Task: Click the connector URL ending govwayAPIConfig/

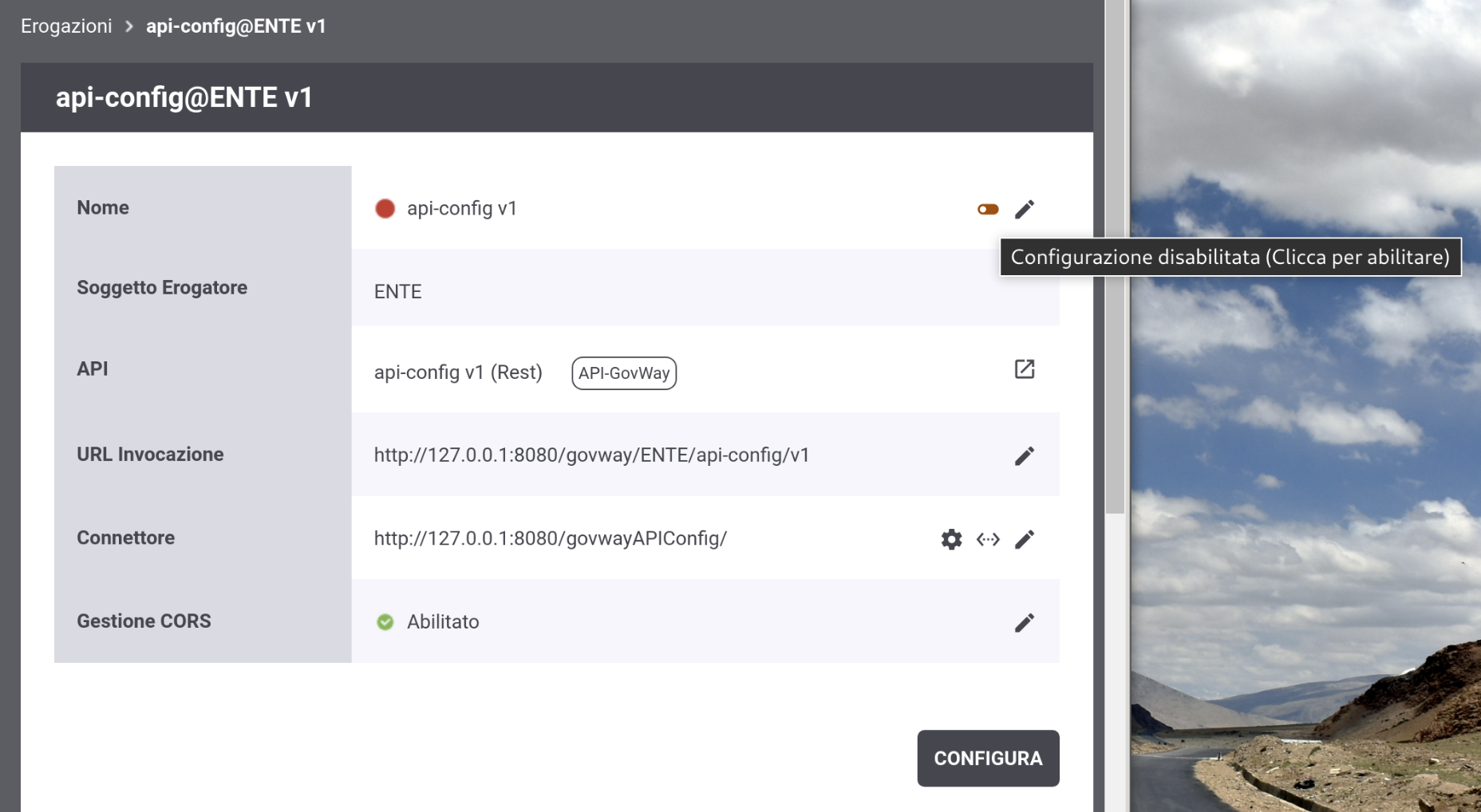Action: coord(551,539)
